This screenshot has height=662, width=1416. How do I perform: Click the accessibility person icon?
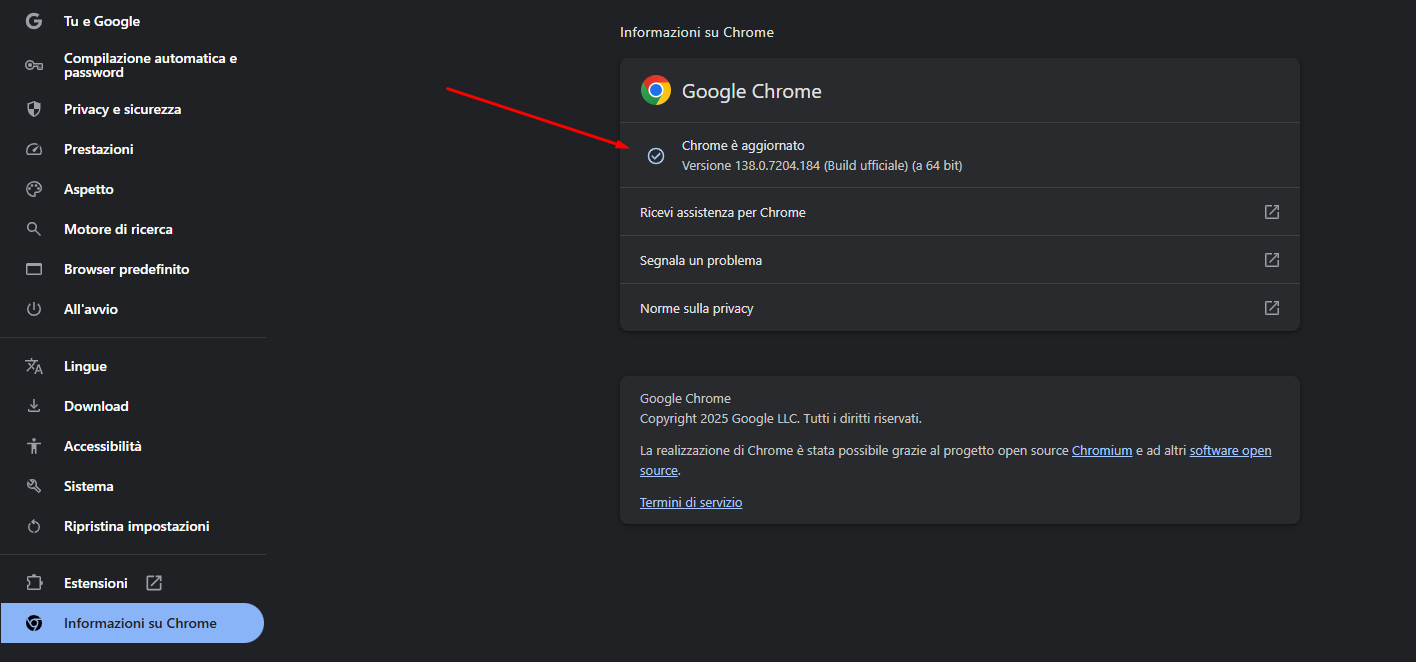coord(34,446)
